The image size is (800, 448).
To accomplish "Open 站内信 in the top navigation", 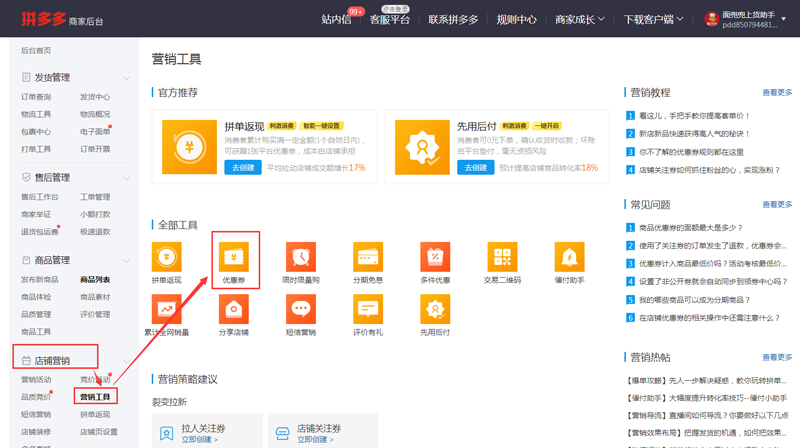I will [x=336, y=19].
